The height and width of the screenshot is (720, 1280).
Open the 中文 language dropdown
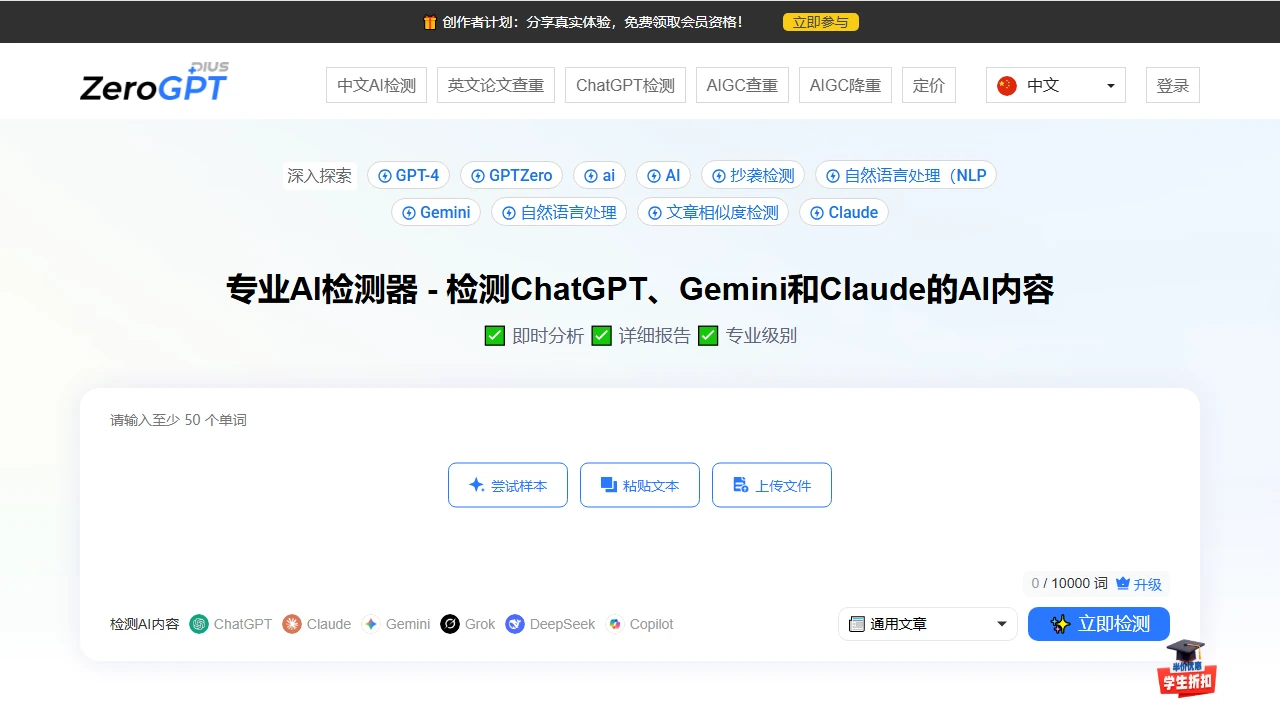click(1055, 85)
